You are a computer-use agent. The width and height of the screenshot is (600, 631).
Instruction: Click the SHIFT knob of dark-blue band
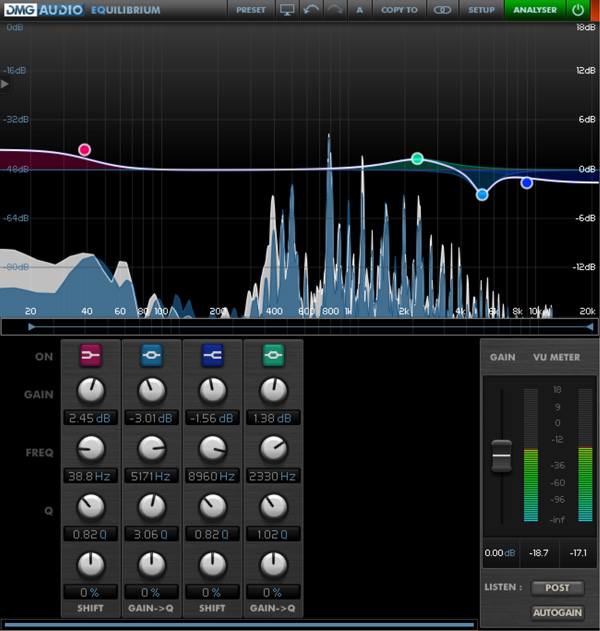coord(213,565)
